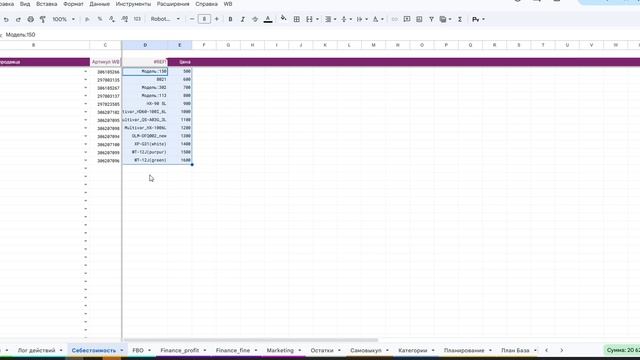This screenshot has width=640, height=360.
Task: Open the Формат menu
Action: tap(73, 4)
